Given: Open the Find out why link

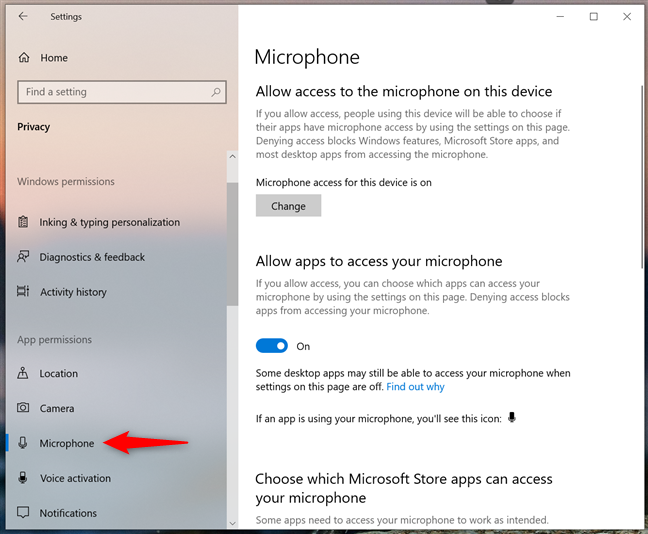Looking at the screenshot, I should coord(415,387).
